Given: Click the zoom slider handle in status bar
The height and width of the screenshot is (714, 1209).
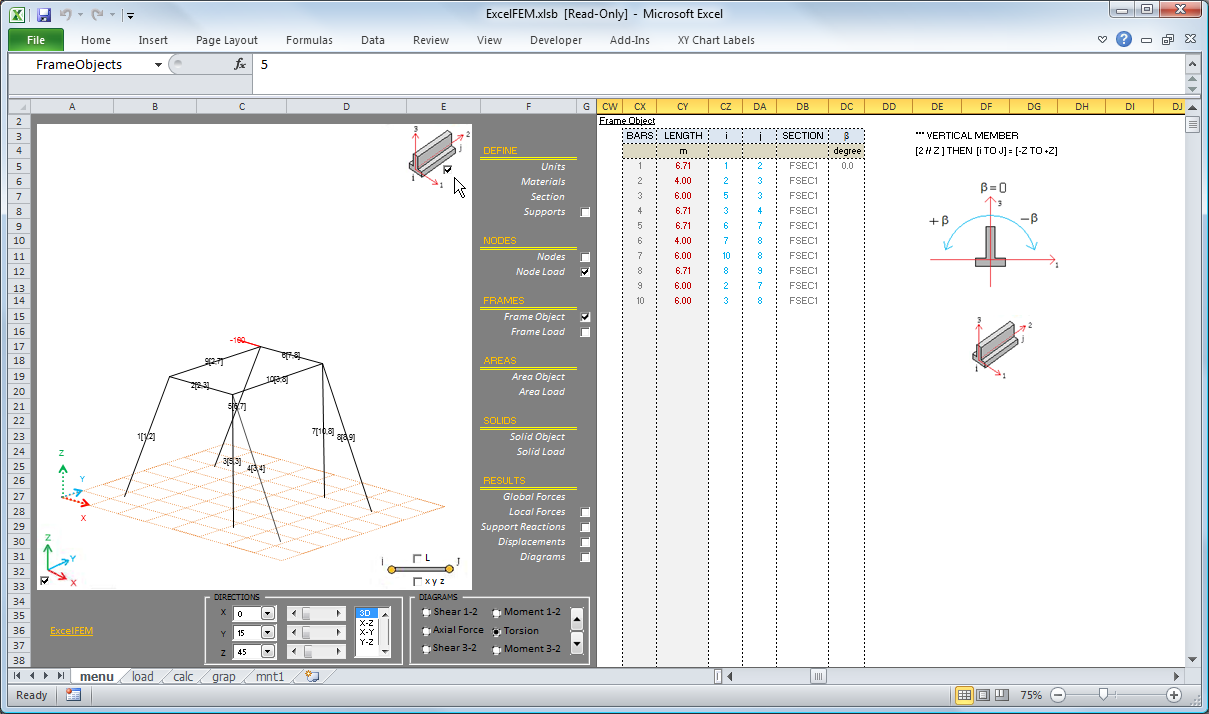Looking at the screenshot, I should [1102, 695].
